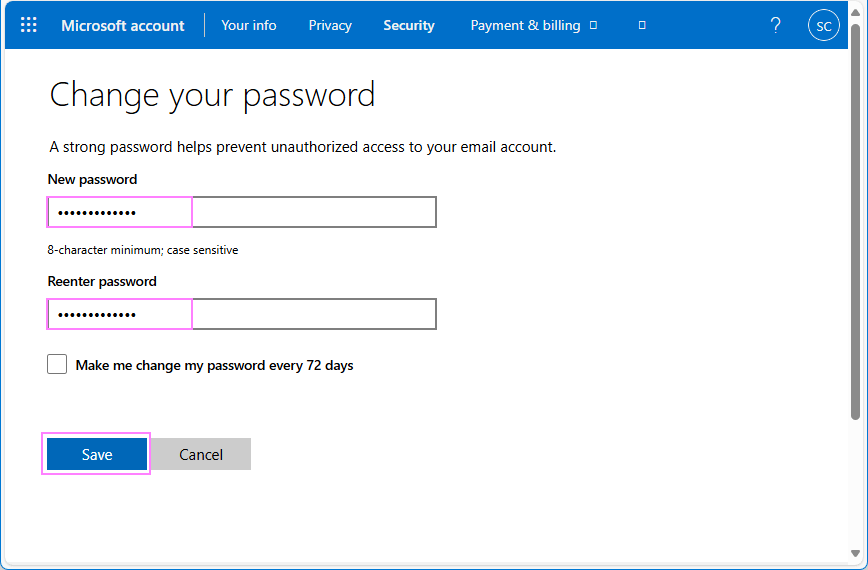Open the app launcher grid icon
The width and height of the screenshot is (868, 570).
[x=28, y=25]
